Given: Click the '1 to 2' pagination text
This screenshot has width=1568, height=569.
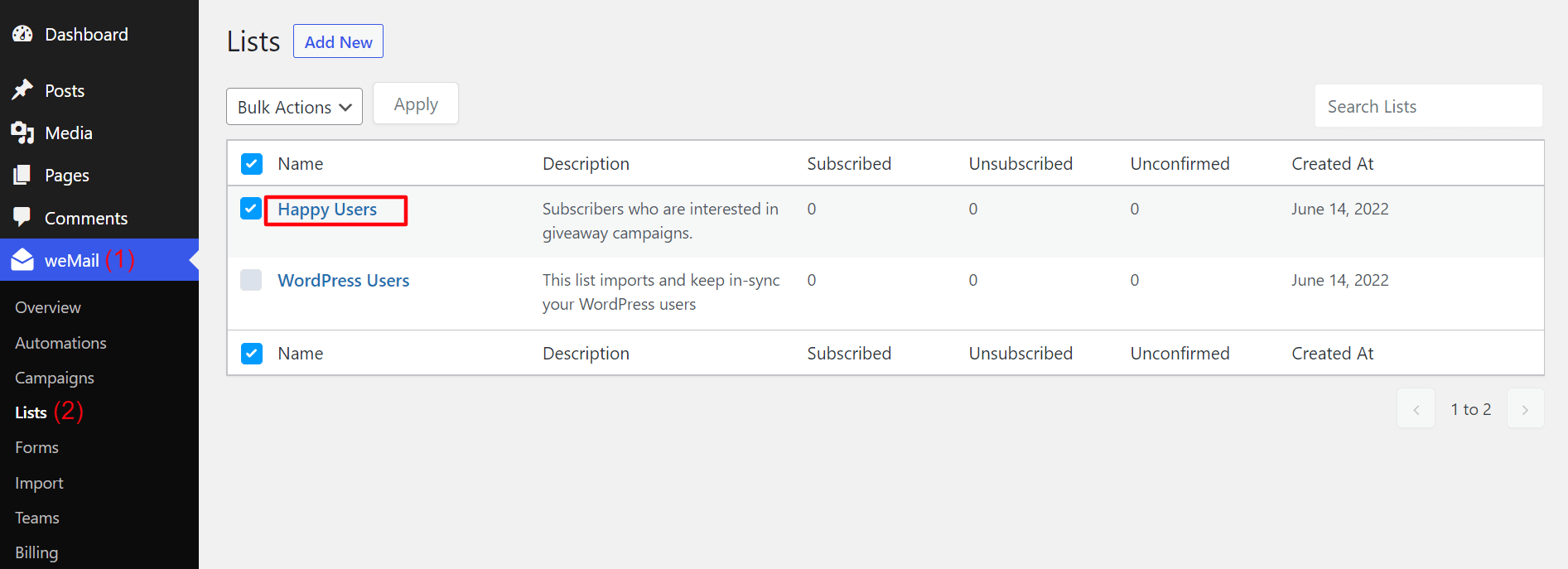Looking at the screenshot, I should (x=1471, y=409).
